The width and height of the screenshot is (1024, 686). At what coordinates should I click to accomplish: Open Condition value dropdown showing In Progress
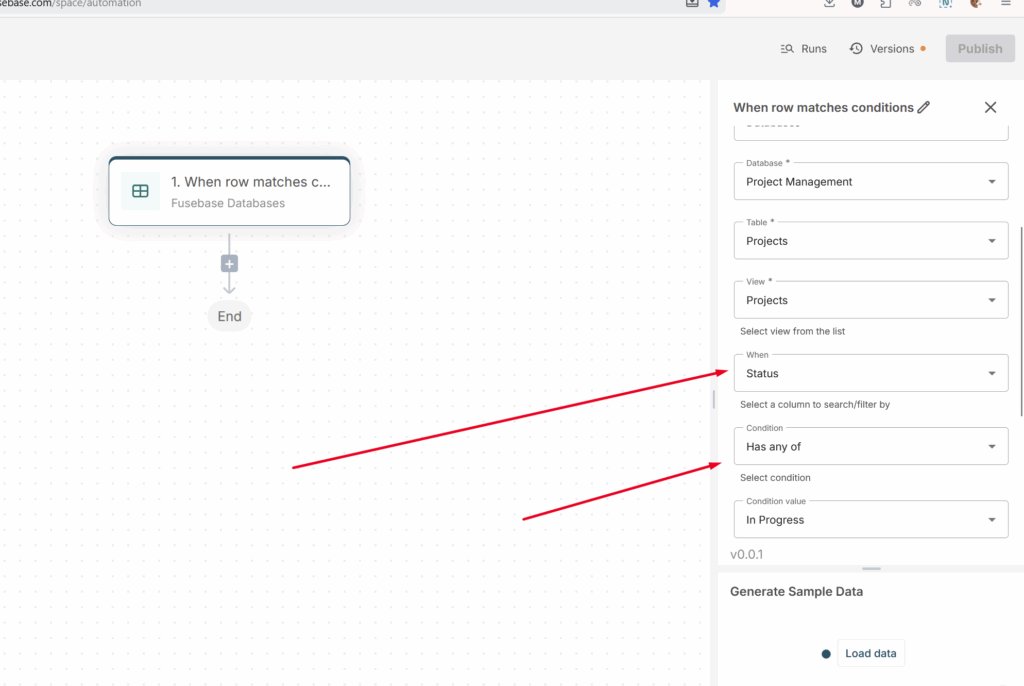(870, 520)
